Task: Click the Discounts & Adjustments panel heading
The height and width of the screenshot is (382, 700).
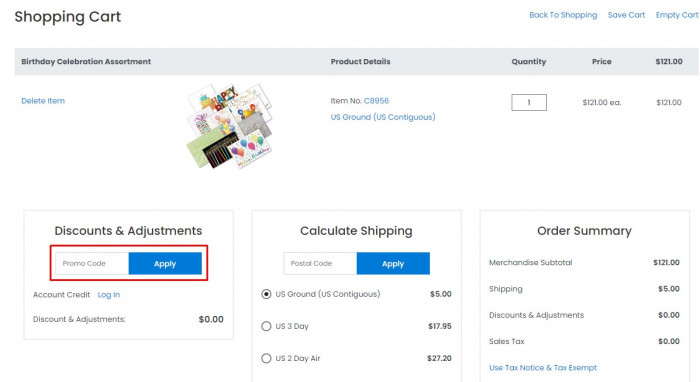Action: coord(128,231)
